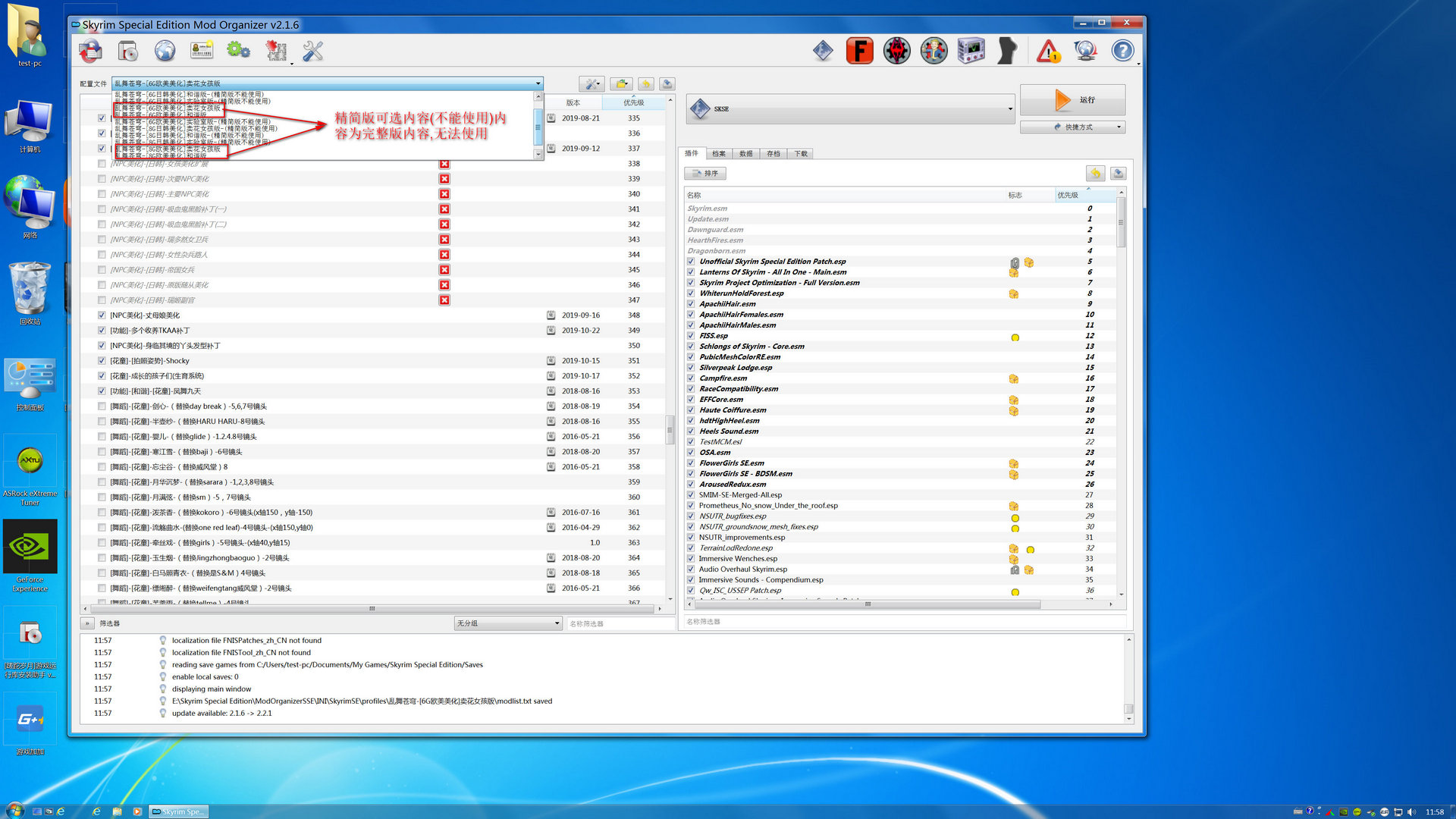Click the red warning triangle notification icon
1456x819 pixels.
click(1048, 51)
